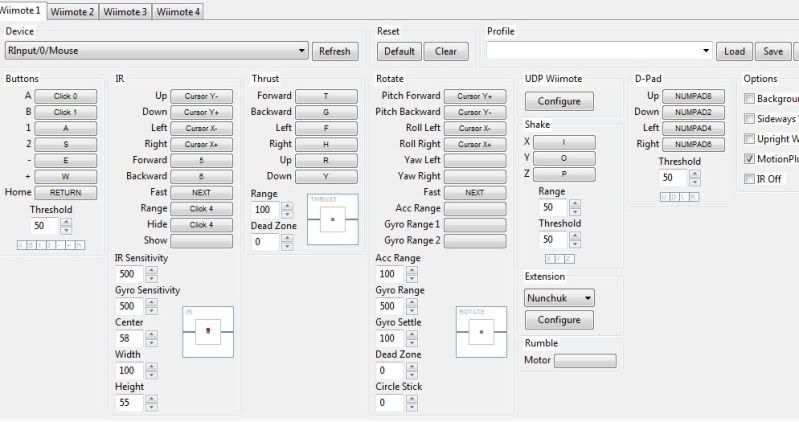Click the IR Center value field
Viewport: 799px width, 422px height.
pos(130,338)
